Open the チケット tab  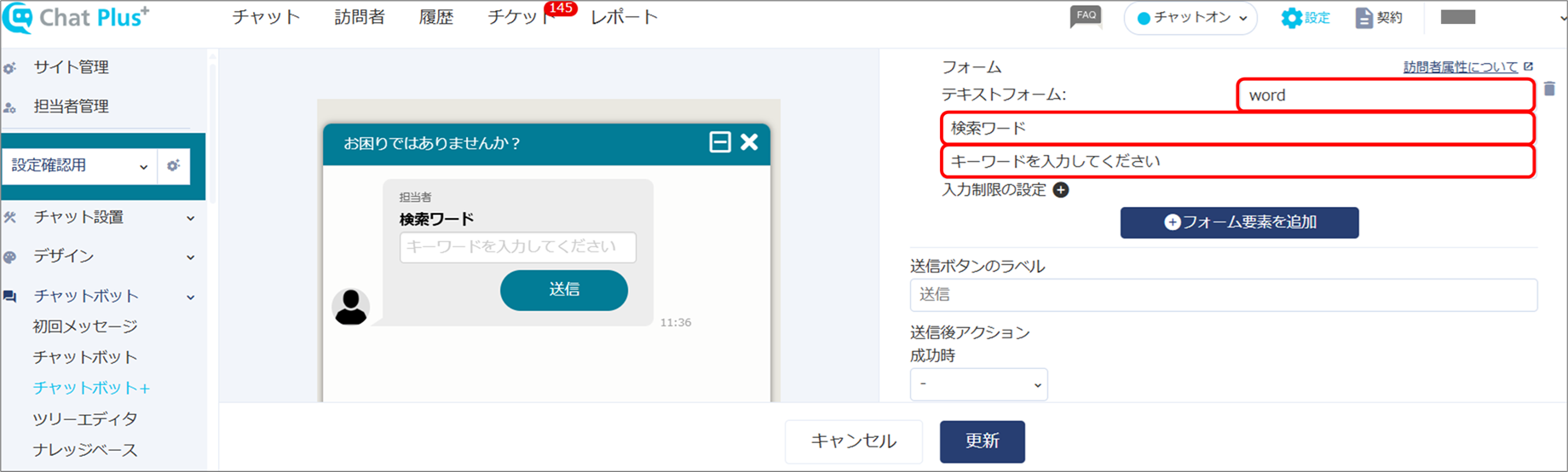520,17
